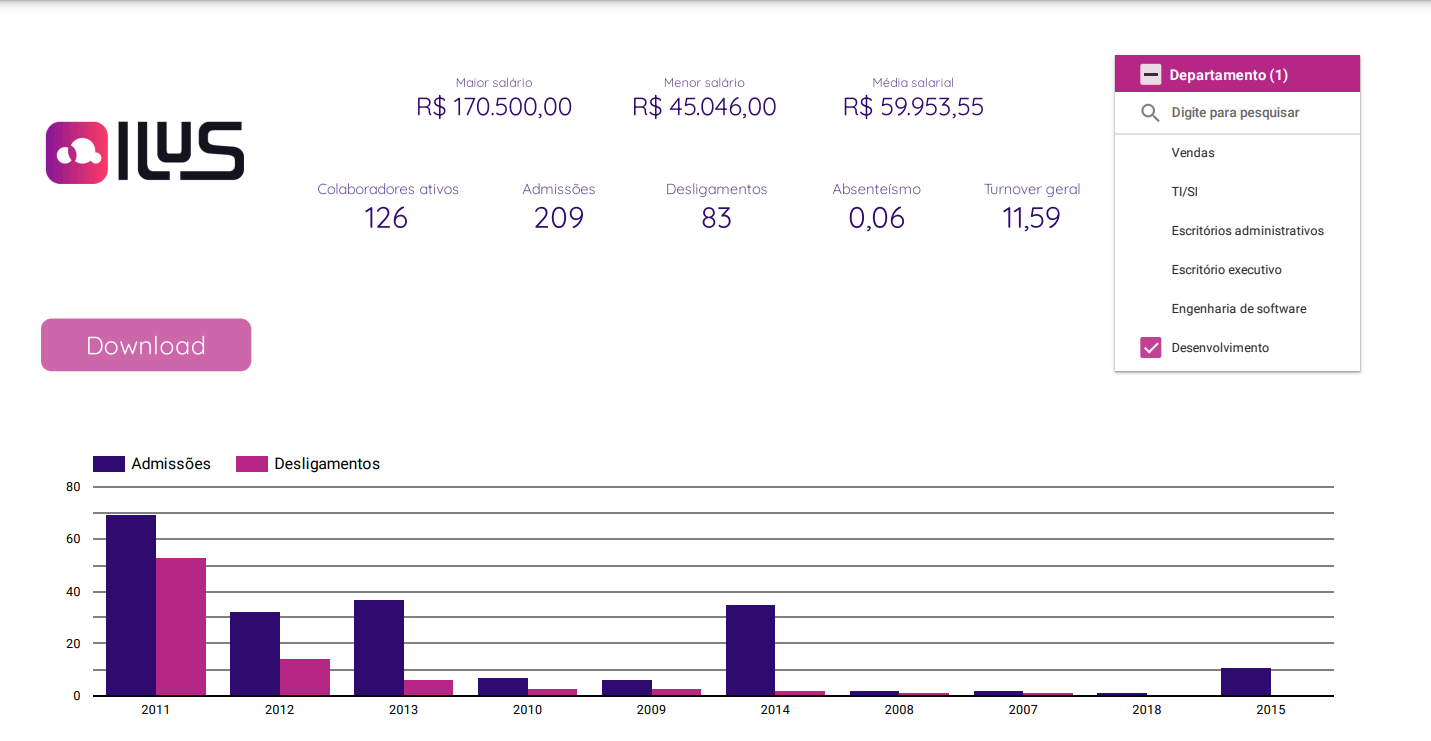Click the 2018 x-axis label
Viewport: 1431px width, 741px height.
pos(1147,710)
